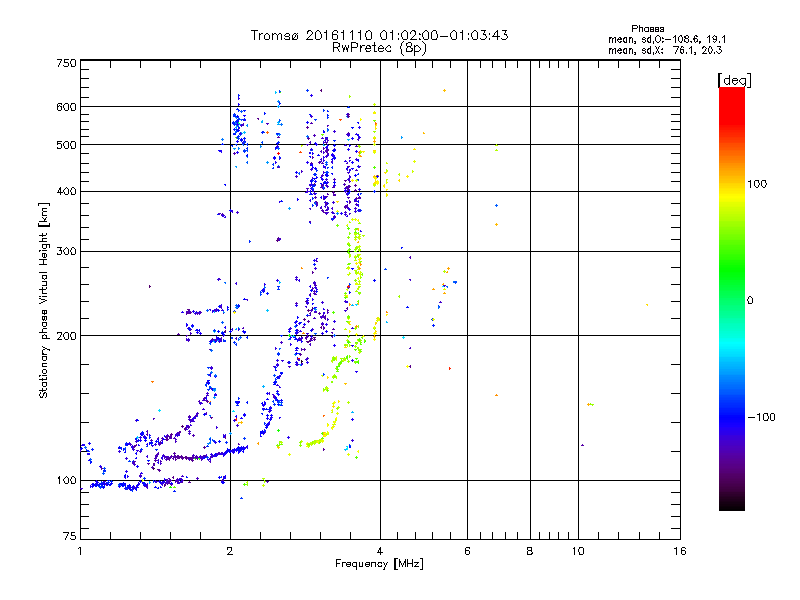Click the y-axis tick label '100'
This screenshot has height=600, width=800.
click(x=66, y=480)
